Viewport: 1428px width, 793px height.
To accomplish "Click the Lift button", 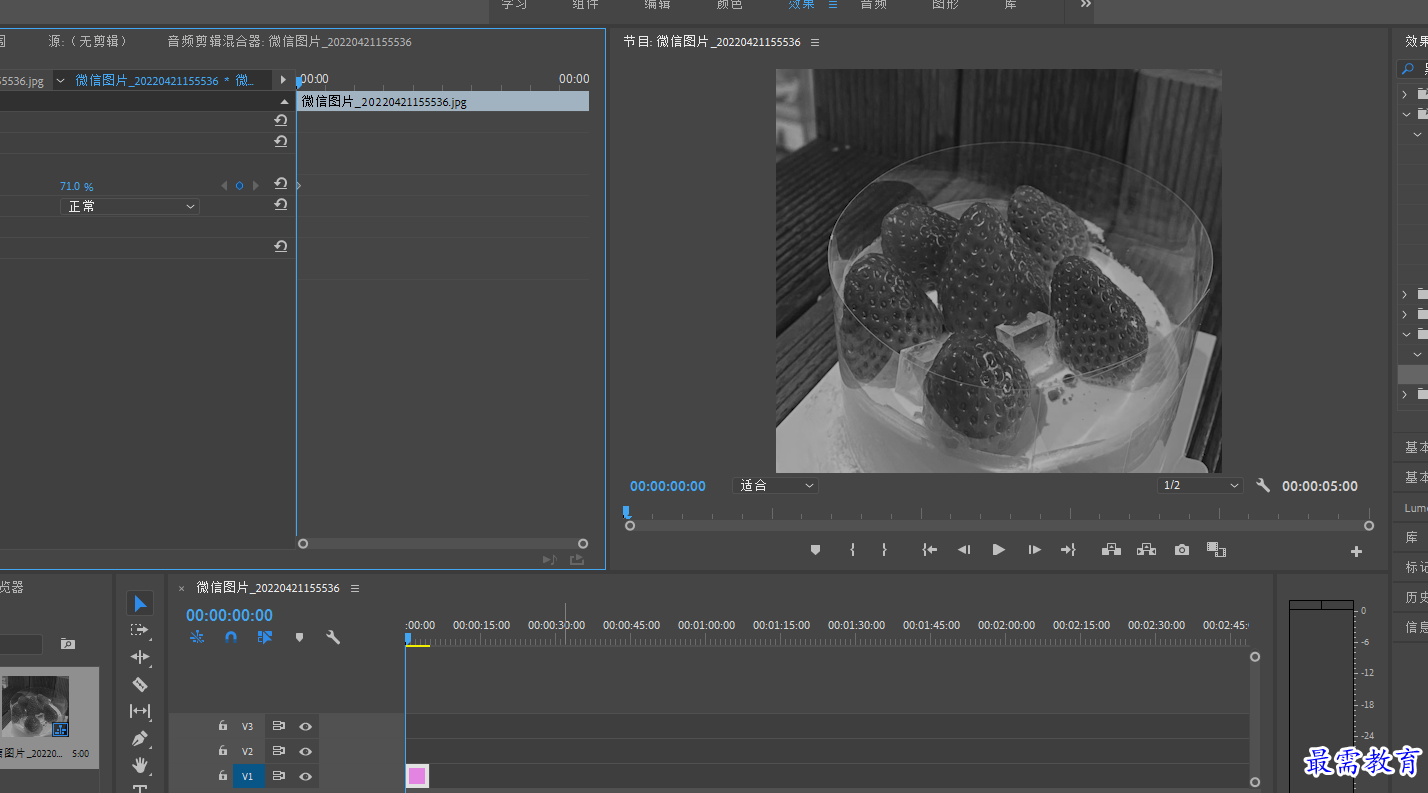I will 1111,550.
